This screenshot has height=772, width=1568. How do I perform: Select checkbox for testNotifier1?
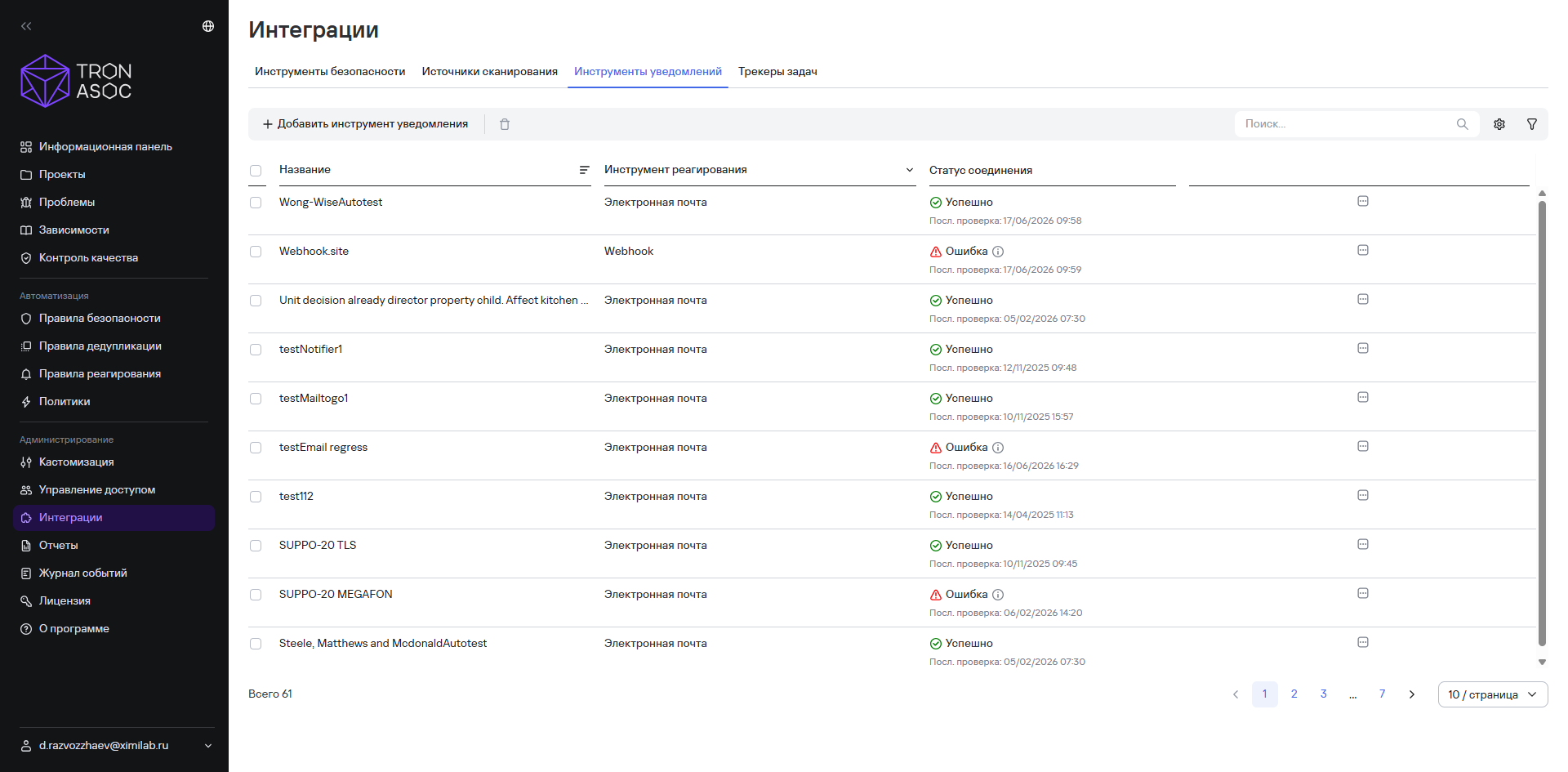click(256, 350)
